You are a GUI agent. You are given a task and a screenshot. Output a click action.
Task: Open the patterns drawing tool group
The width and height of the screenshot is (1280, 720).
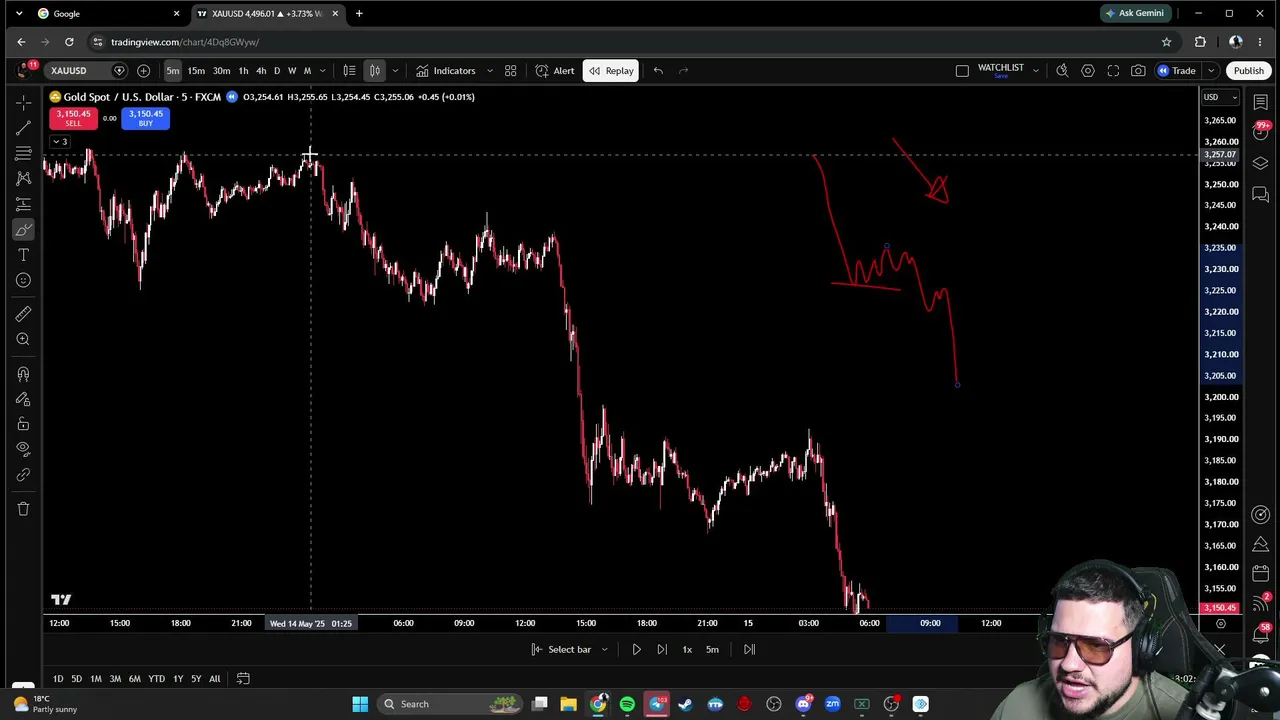tap(23, 178)
